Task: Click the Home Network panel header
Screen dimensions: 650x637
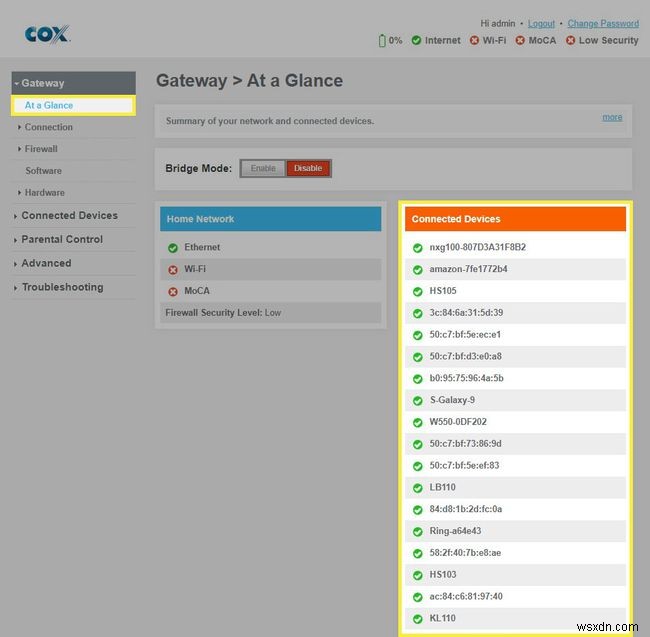Action: pyautogui.click(x=271, y=219)
